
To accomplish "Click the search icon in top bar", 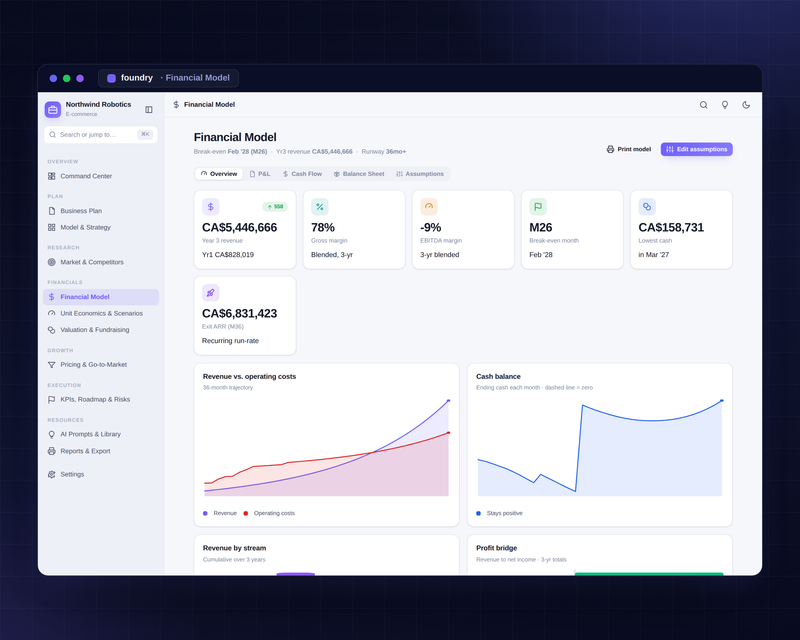I will point(703,105).
